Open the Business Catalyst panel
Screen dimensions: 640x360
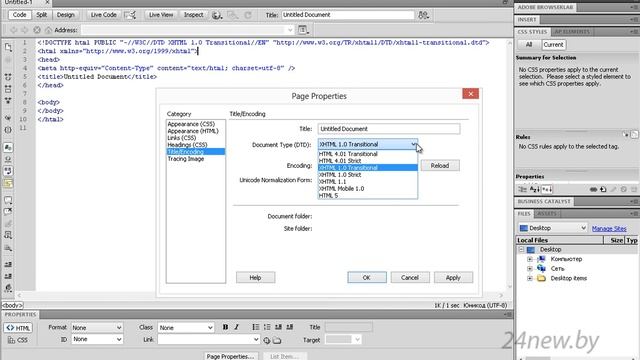click(544, 201)
